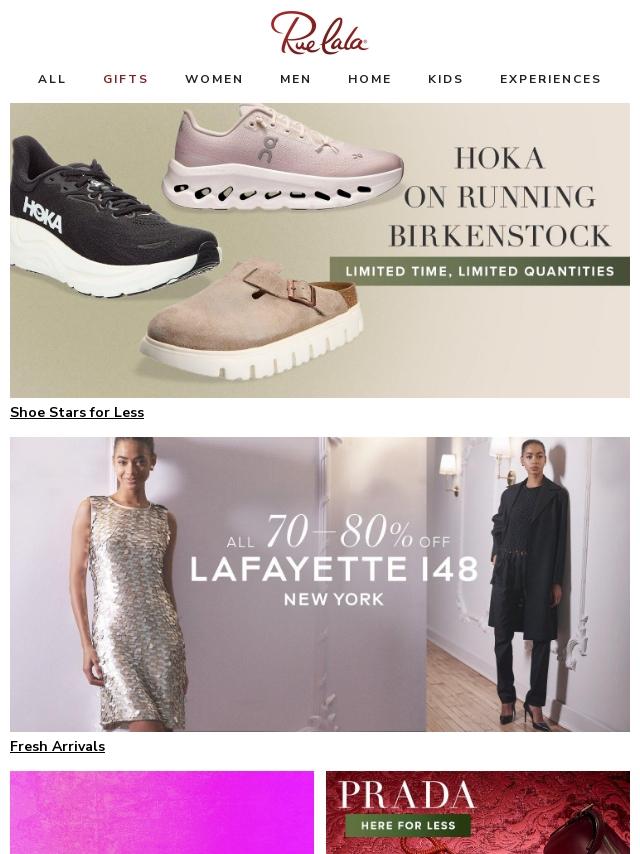Choose the HOME navigation item
Image resolution: width=640 pixels, height=854 pixels.
coord(370,79)
